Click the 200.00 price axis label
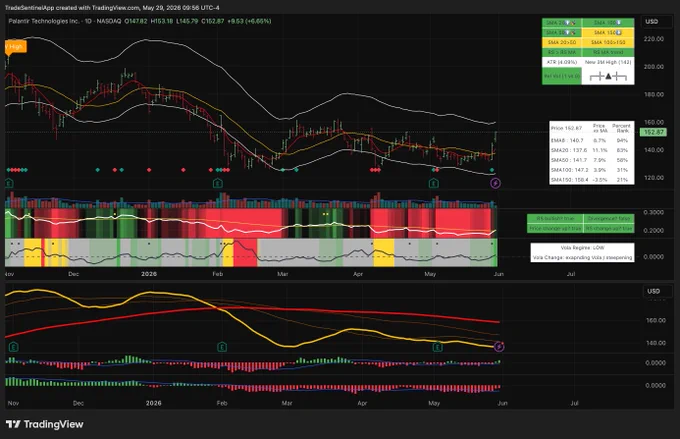Screen dimensions: 680x439 tap(654, 66)
